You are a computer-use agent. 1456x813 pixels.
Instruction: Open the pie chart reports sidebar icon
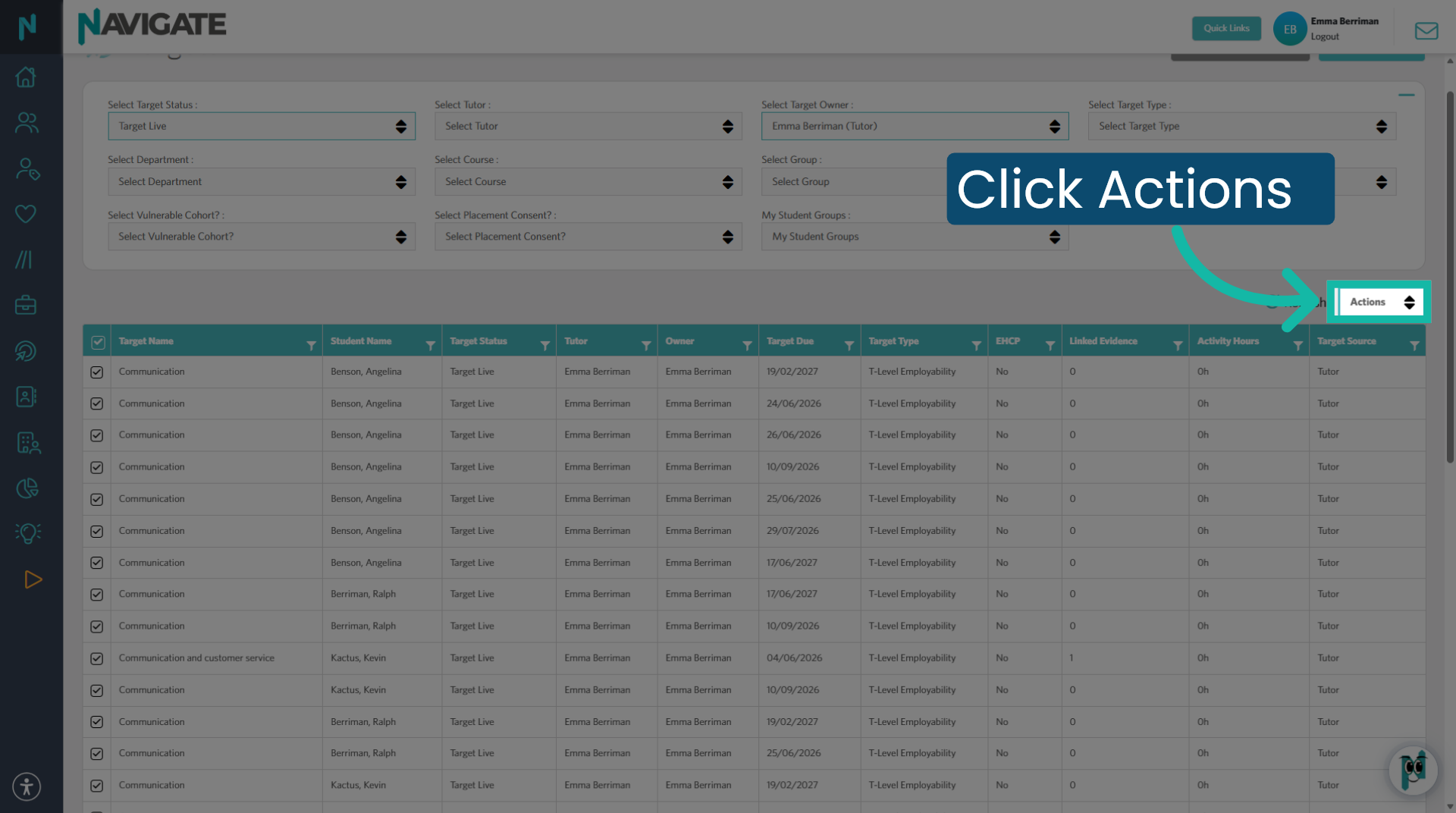[x=27, y=488]
